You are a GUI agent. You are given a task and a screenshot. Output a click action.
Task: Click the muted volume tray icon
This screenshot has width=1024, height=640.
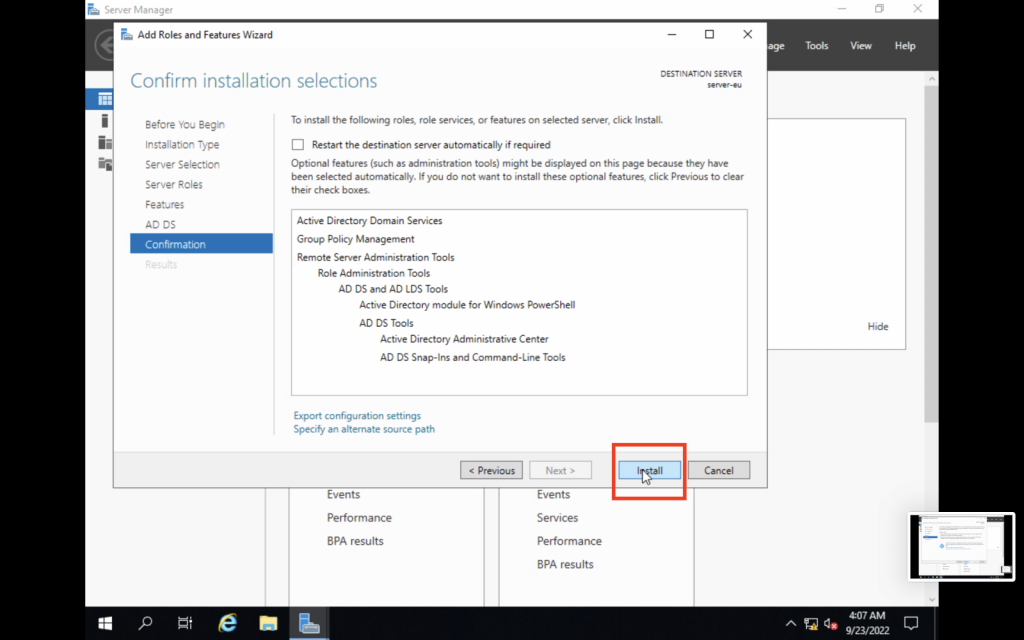(x=831, y=624)
